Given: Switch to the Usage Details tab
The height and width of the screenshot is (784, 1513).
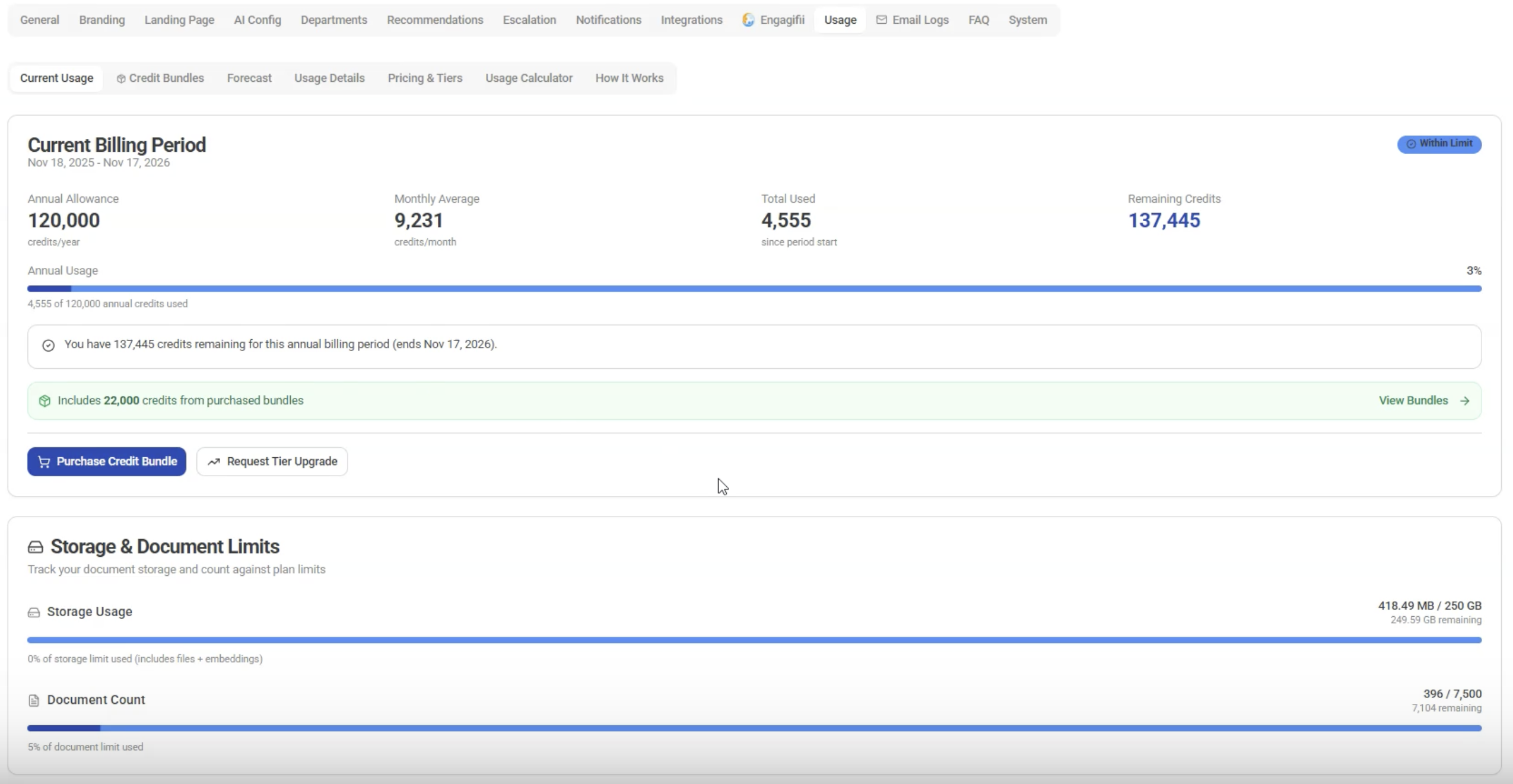Looking at the screenshot, I should click(329, 78).
